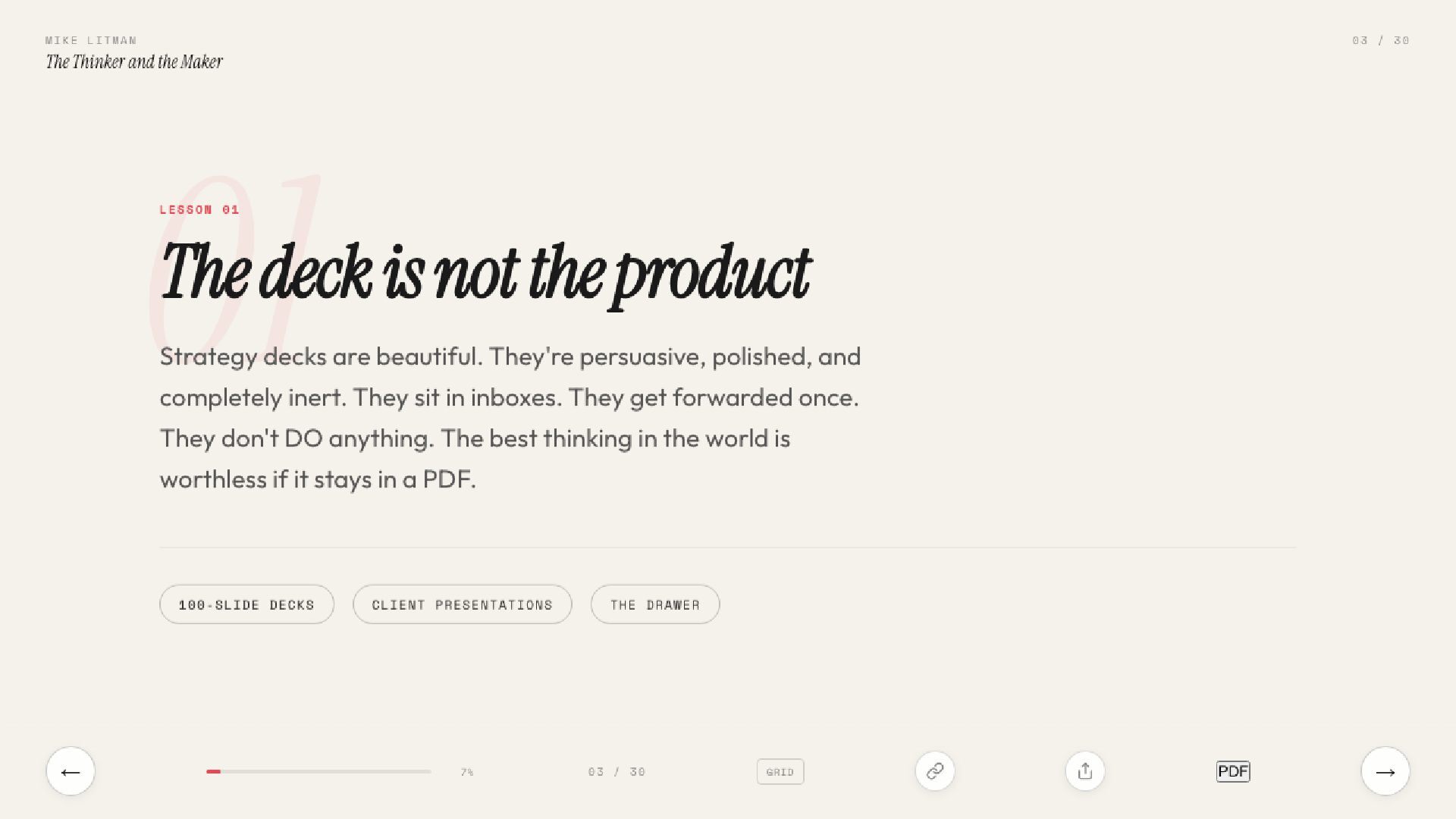The height and width of the screenshot is (819, 1456).
Task: Click the LESSON 01 red label
Action: point(199,209)
